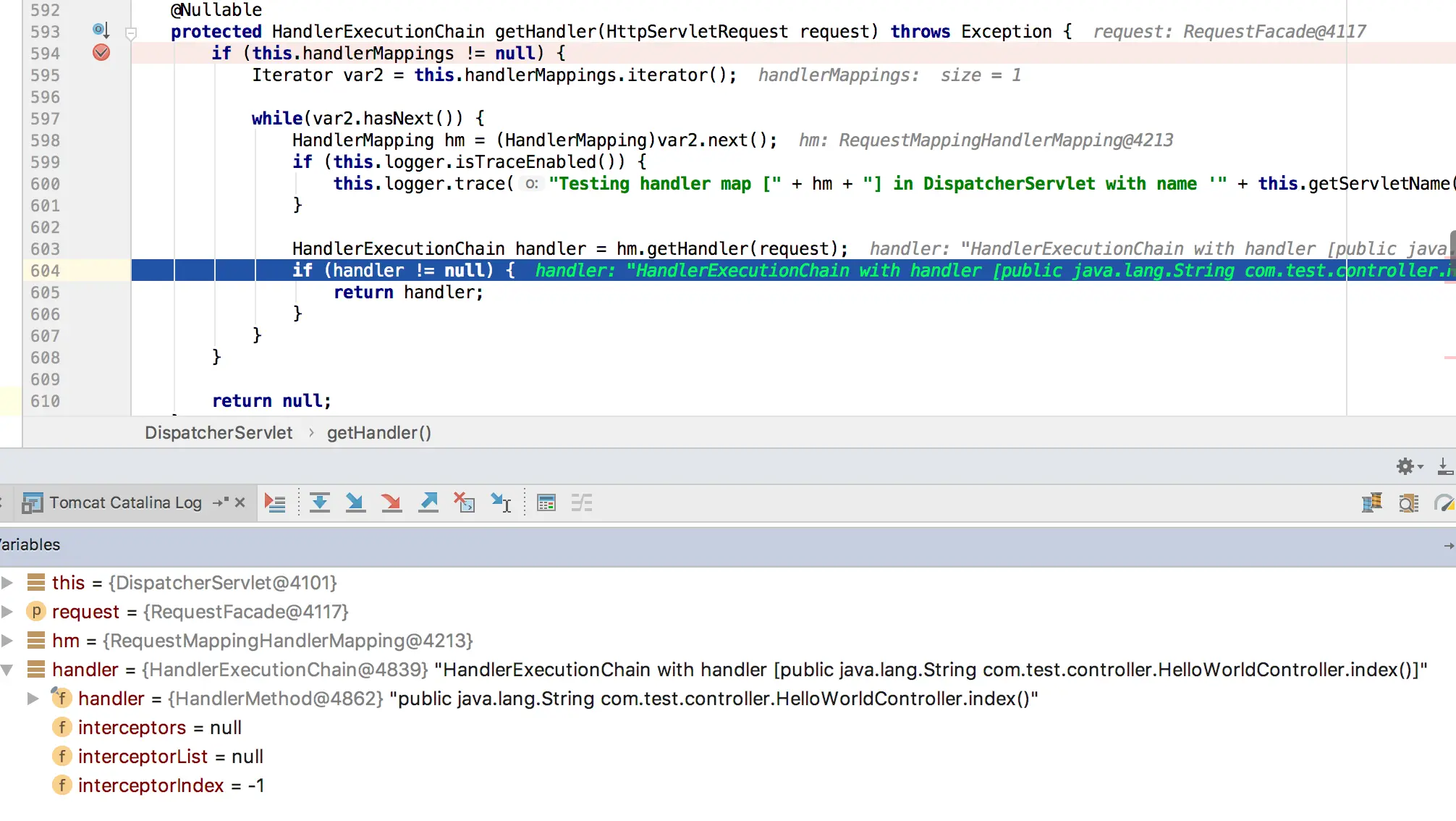Expand the hm RequestMappingHandlerMapping variable

7,641
